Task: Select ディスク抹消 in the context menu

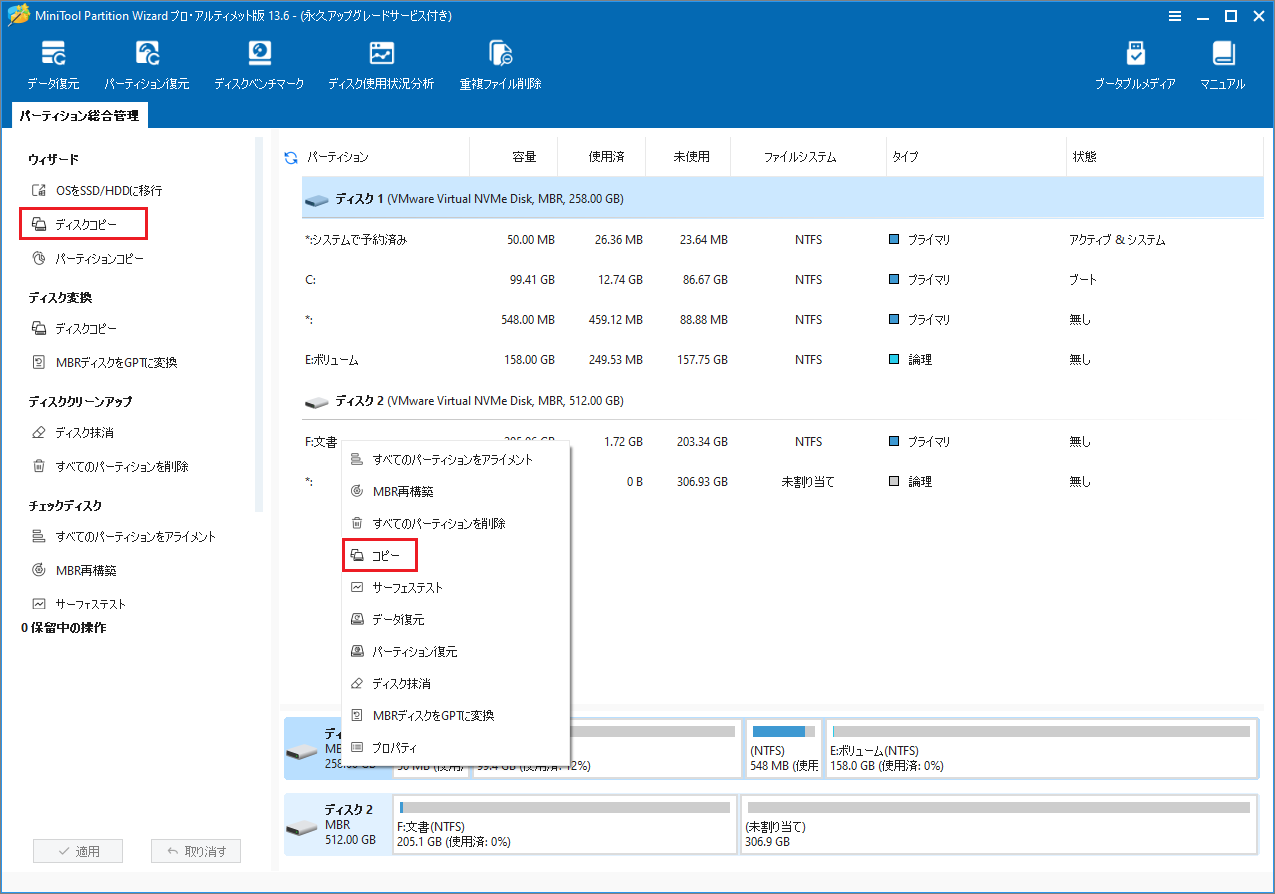Action: 456,683
